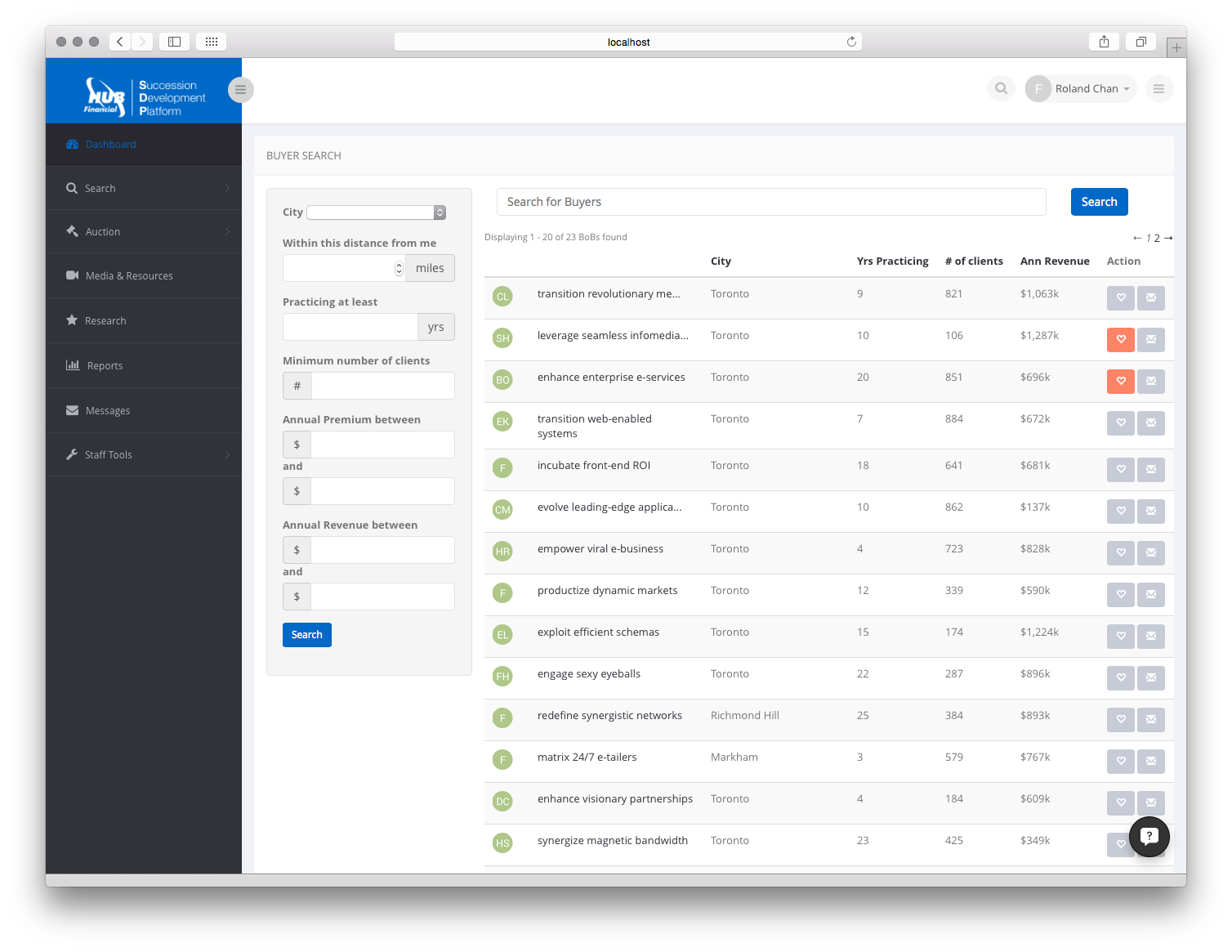Message the 'transition revolutionary me...' seller via envelope
This screenshot has width=1232, height=952.
(1151, 298)
